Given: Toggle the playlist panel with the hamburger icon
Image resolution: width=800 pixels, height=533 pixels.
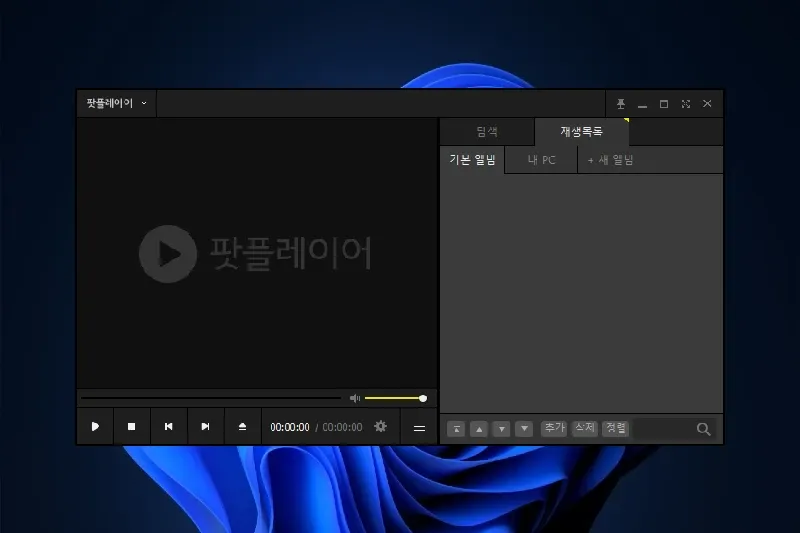Looking at the screenshot, I should (x=419, y=428).
